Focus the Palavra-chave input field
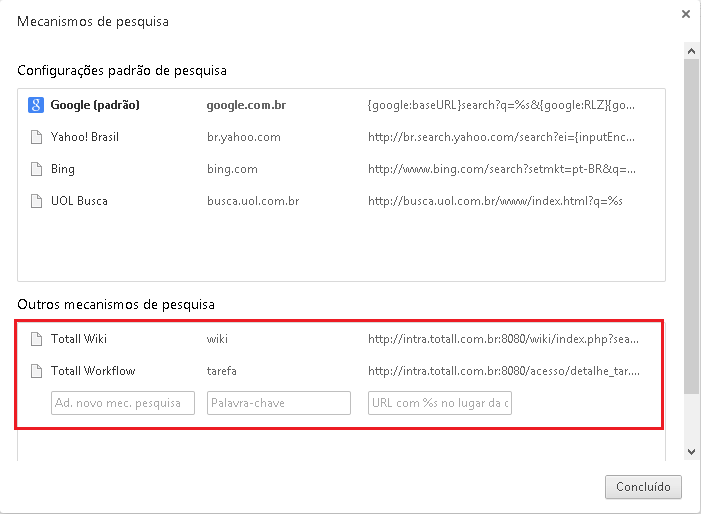Image resolution: width=701 pixels, height=514 pixels. [x=279, y=403]
